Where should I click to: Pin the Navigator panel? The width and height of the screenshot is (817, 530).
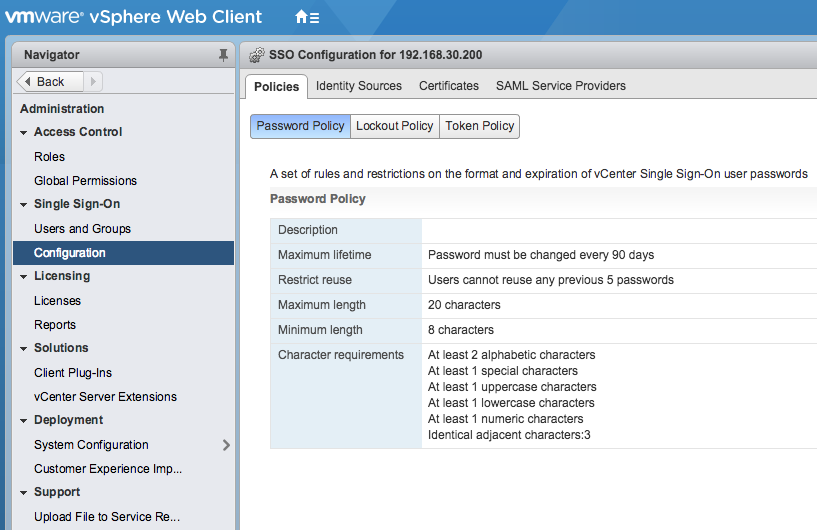(x=223, y=55)
